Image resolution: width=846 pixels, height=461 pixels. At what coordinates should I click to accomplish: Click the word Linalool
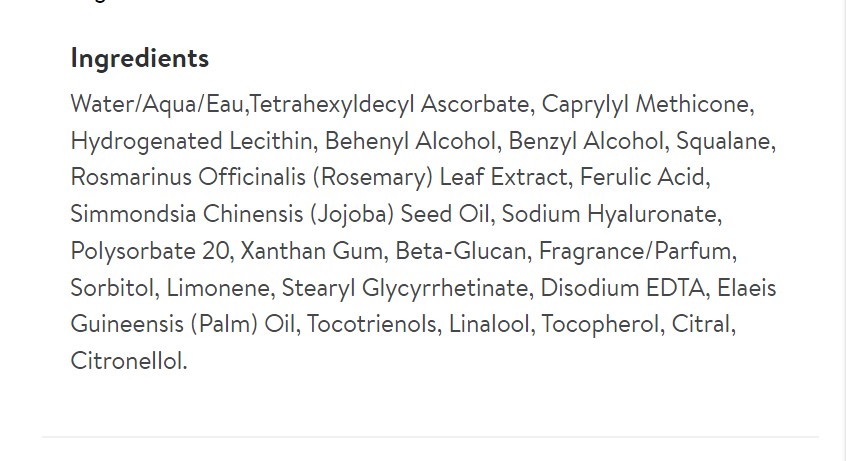pyautogui.click(x=489, y=324)
